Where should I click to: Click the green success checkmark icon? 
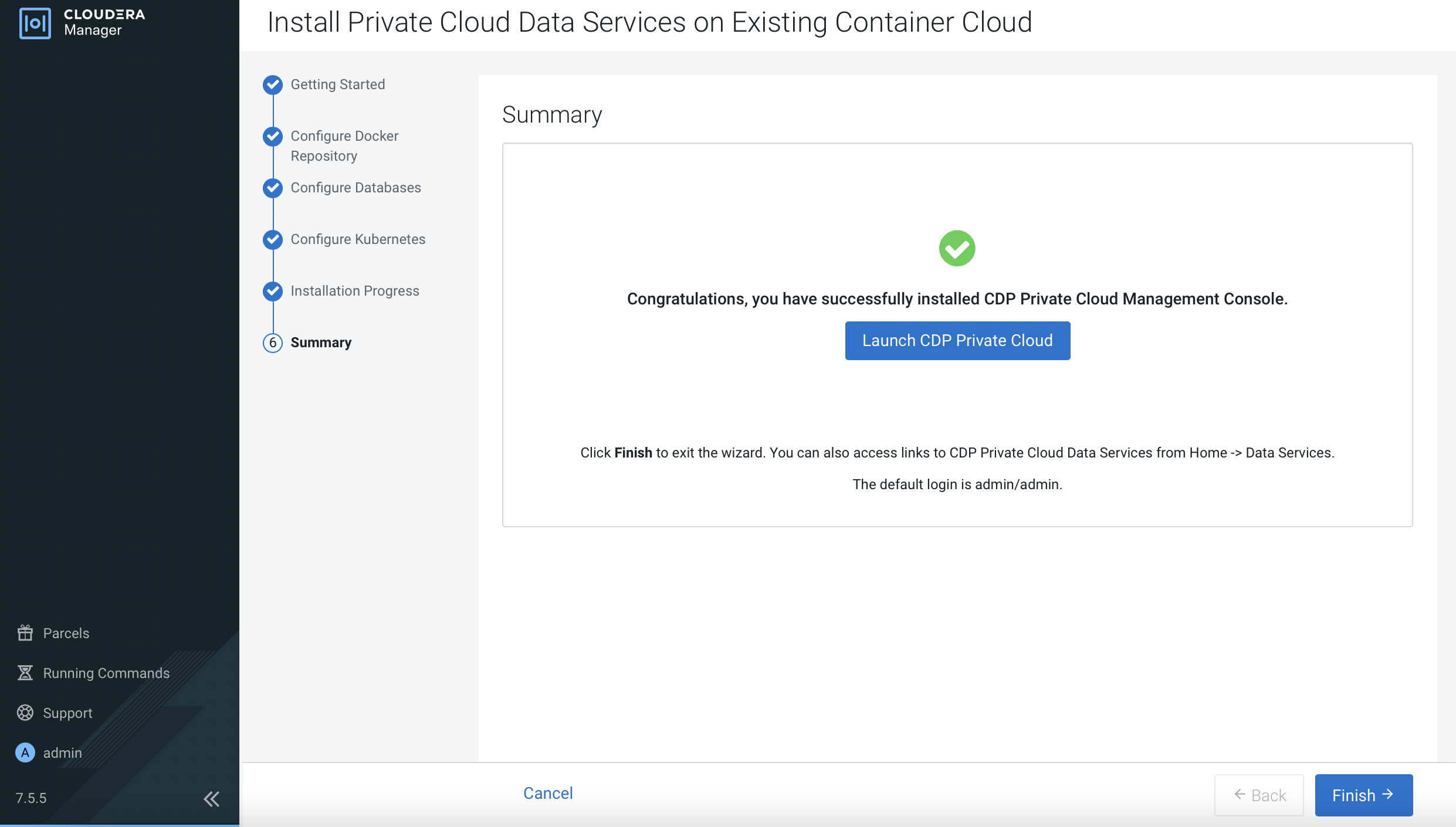click(957, 248)
